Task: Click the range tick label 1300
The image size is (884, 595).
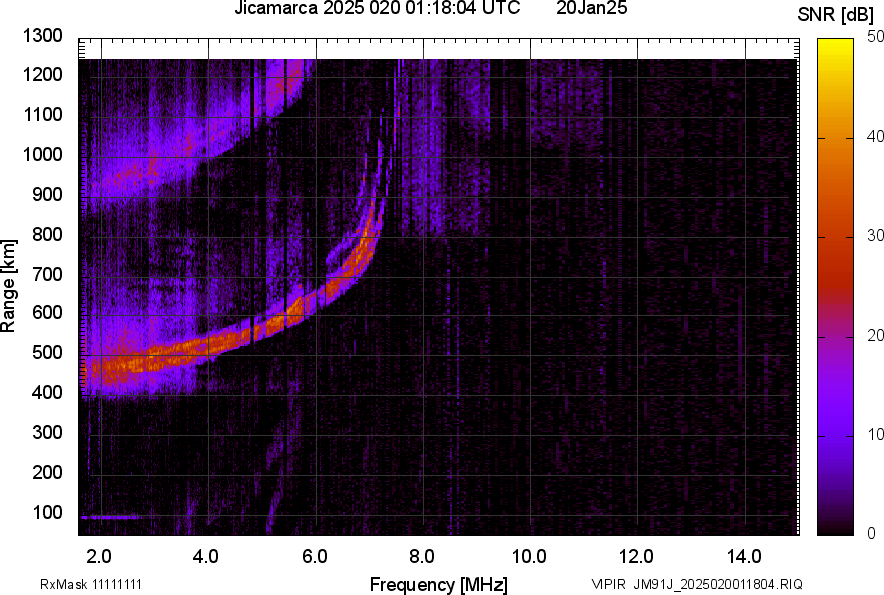Action: click(x=42, y=36)
